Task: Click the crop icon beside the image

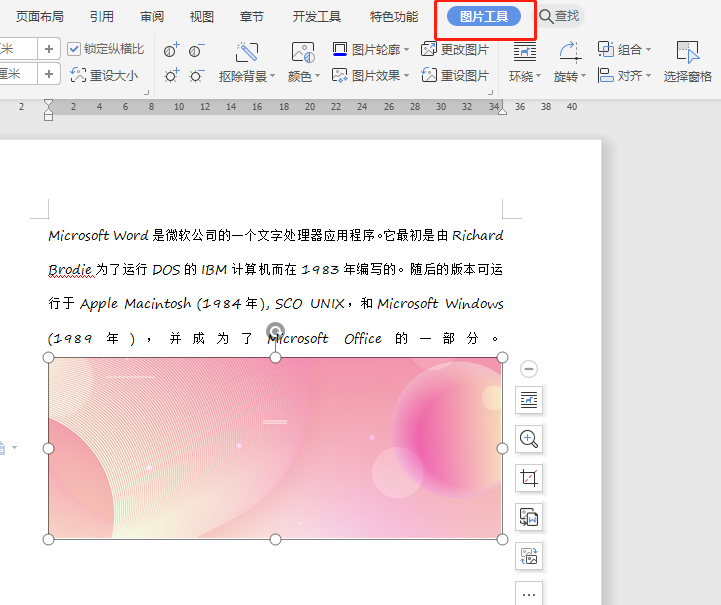Action: pyautogui.click(x=529, y=478)
